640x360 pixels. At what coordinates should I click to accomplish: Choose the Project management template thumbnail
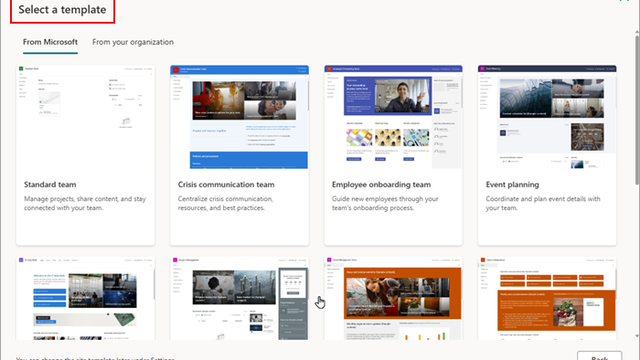pyautogui.click(x=239, y=298)
